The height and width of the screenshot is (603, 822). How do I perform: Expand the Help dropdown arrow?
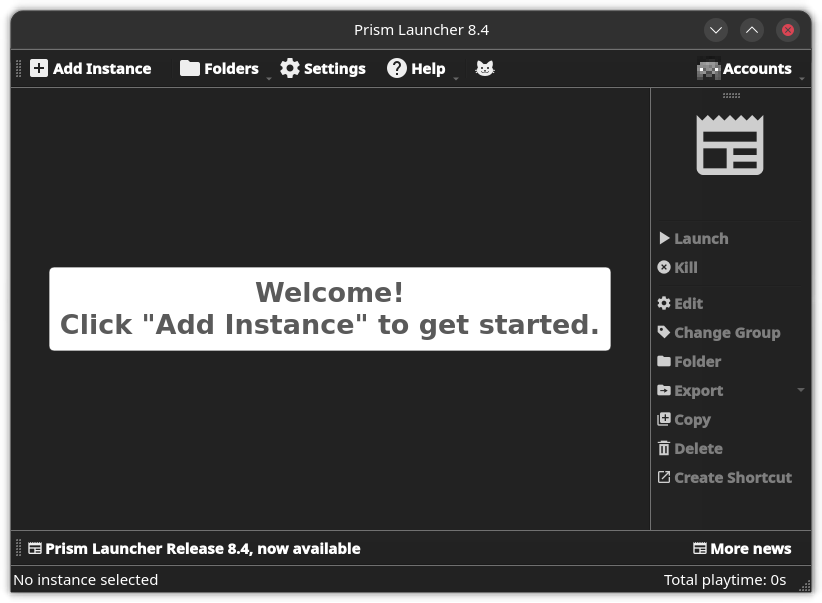point(456,78)
